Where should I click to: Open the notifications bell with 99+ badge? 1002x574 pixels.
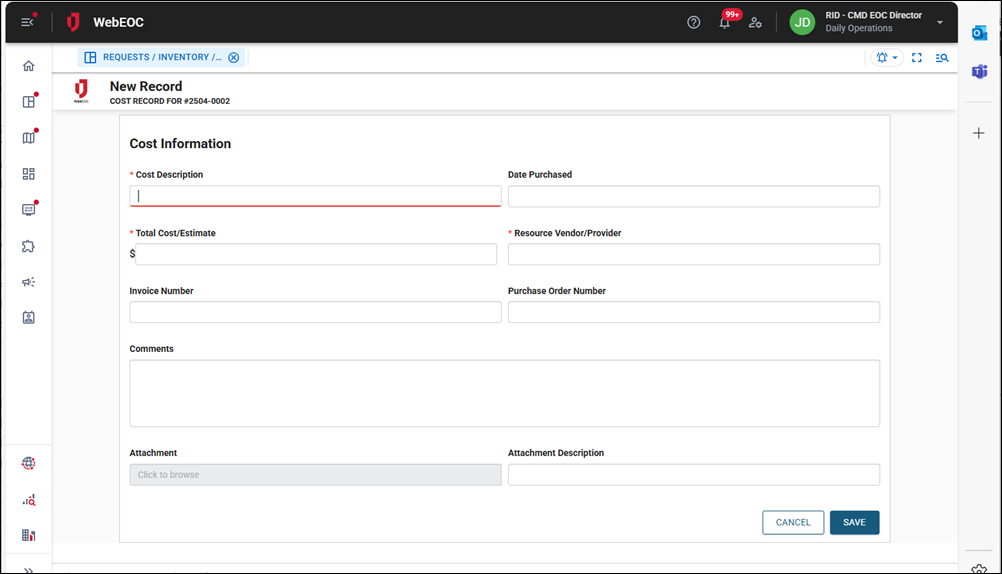pos(725,22)
